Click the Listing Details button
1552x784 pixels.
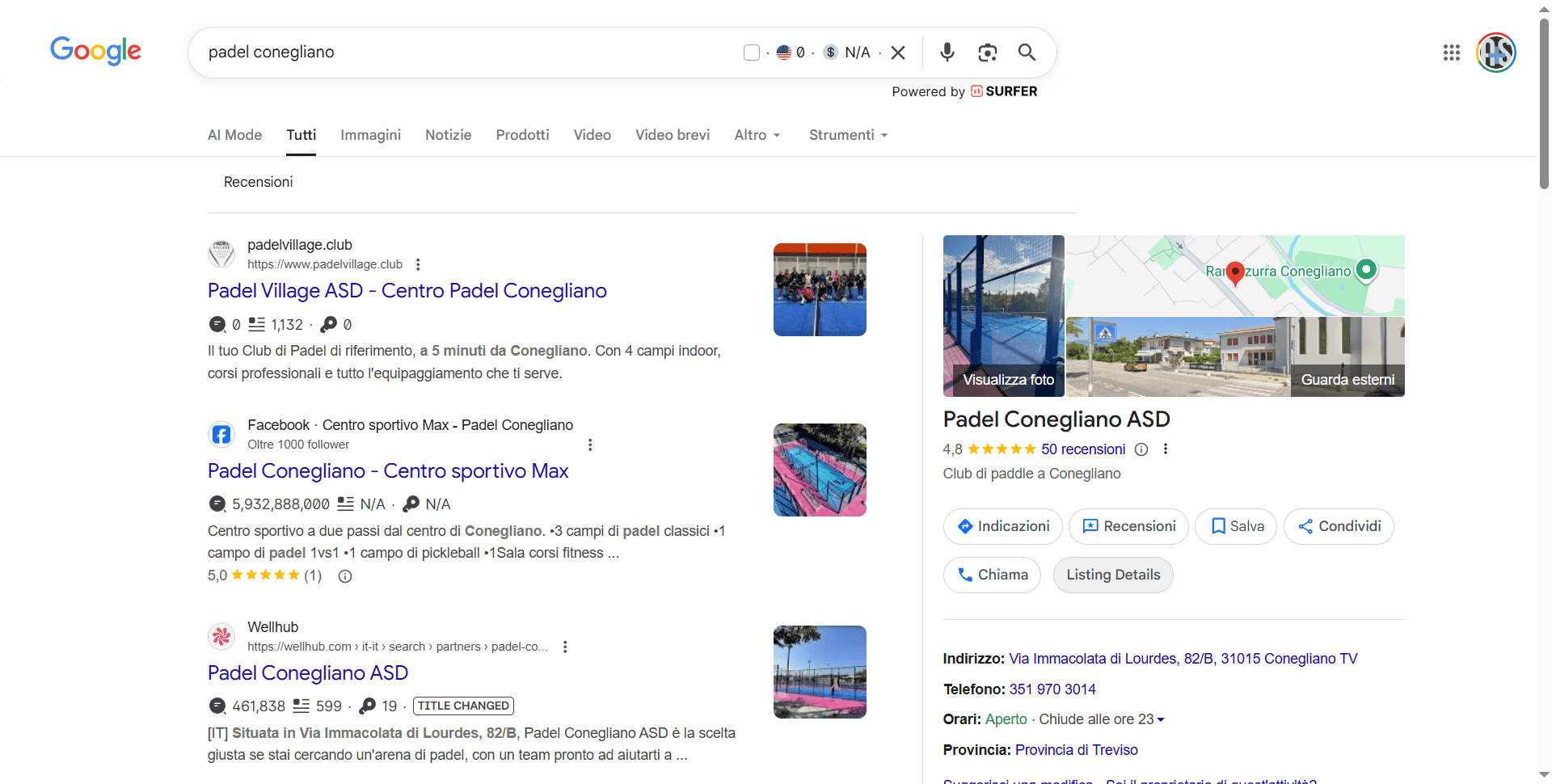click(1112, 575)
